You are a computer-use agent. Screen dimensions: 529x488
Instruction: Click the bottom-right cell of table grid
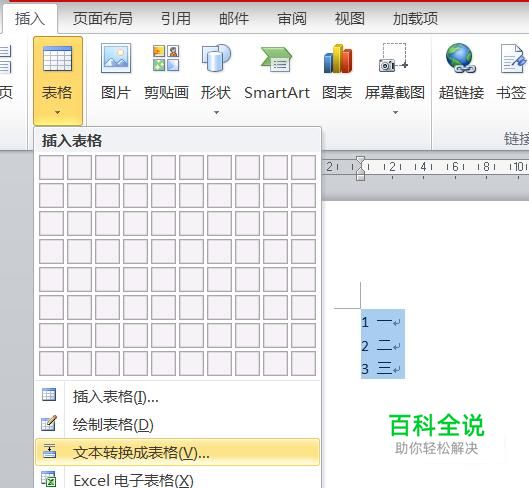click(x=303, y=363)
